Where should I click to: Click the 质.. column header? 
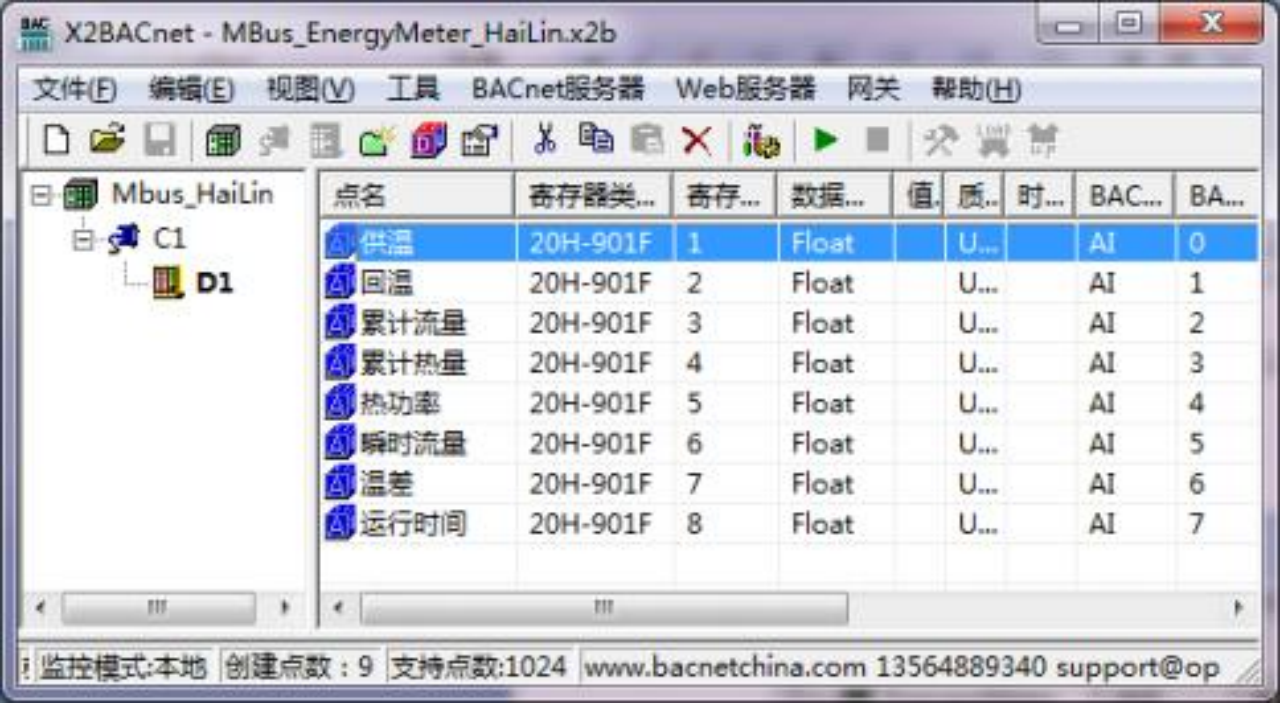[x=975, y=196]
